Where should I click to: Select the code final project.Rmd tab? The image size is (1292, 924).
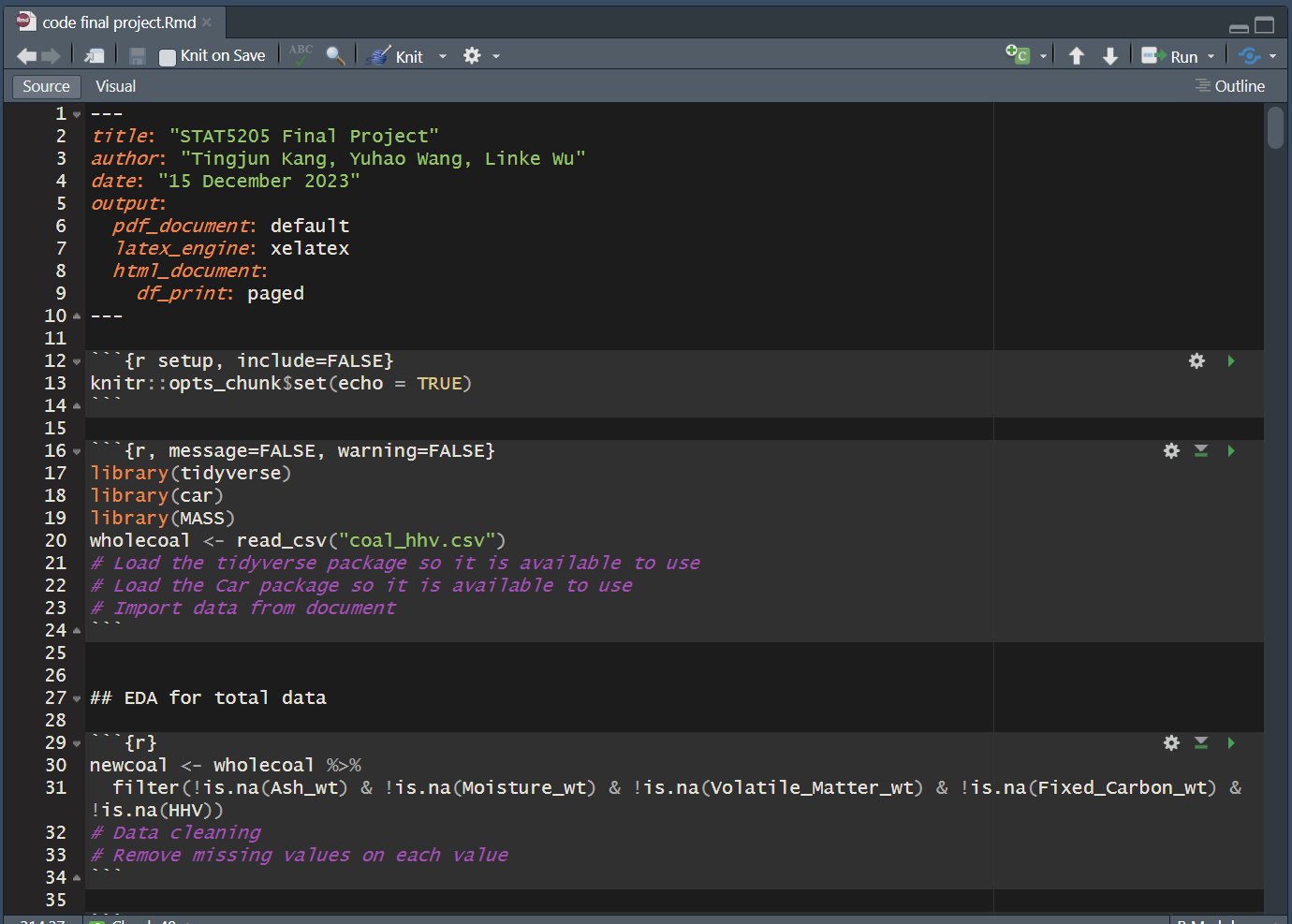click(119, 22)
